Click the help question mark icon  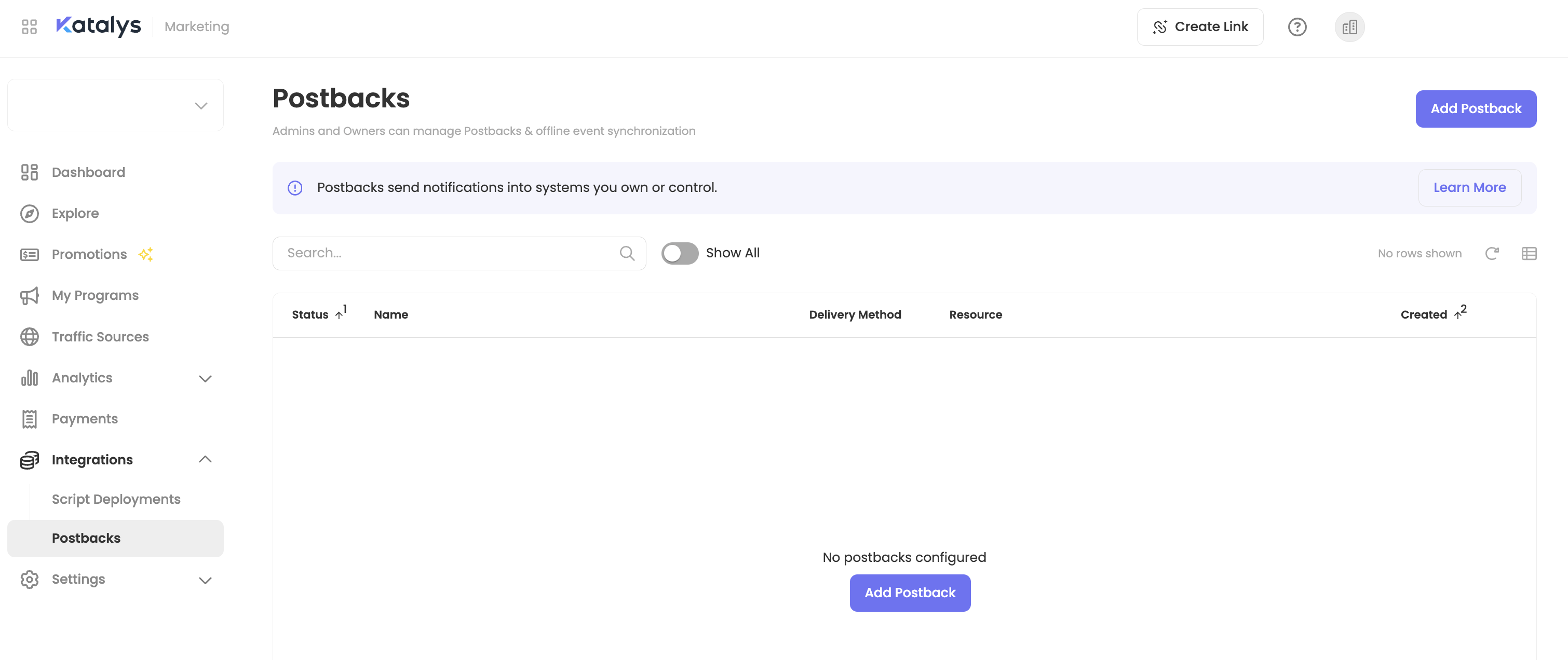point(1296,27)
